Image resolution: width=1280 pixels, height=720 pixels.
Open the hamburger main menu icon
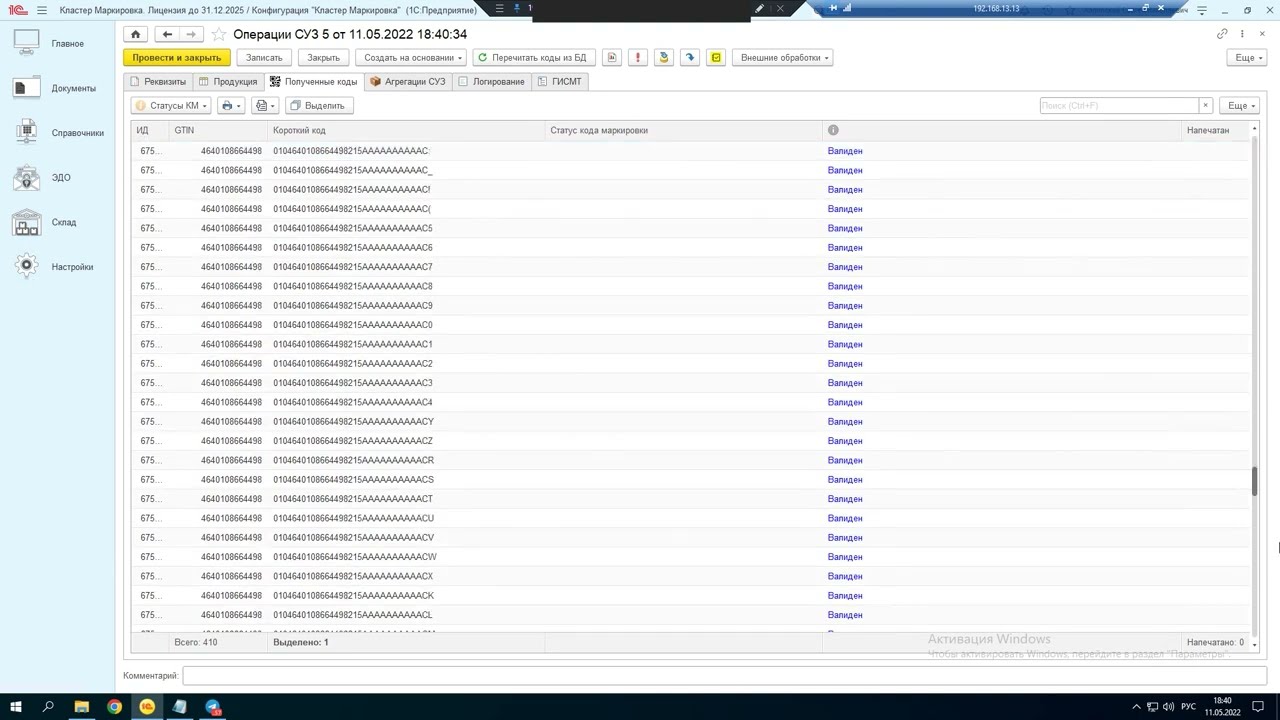tap(42, 10)
